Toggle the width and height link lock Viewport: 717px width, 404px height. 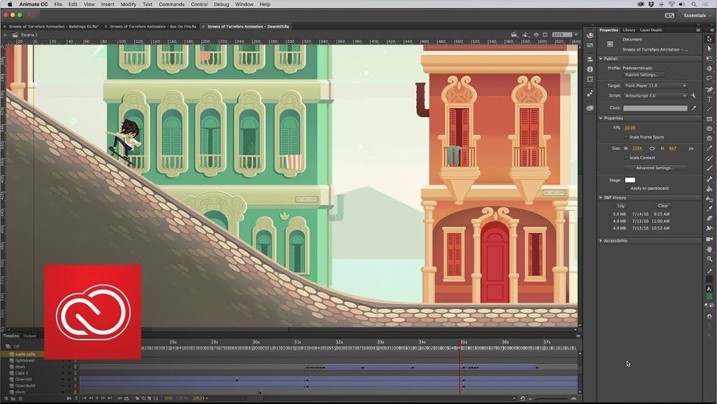tap(652, 148)
